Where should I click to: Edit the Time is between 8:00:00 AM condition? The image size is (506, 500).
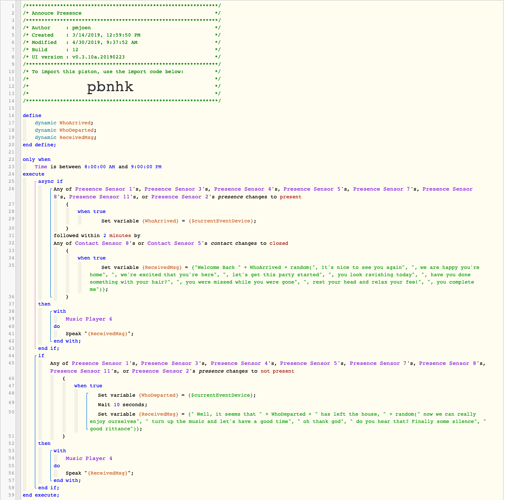tap(98, 167)
